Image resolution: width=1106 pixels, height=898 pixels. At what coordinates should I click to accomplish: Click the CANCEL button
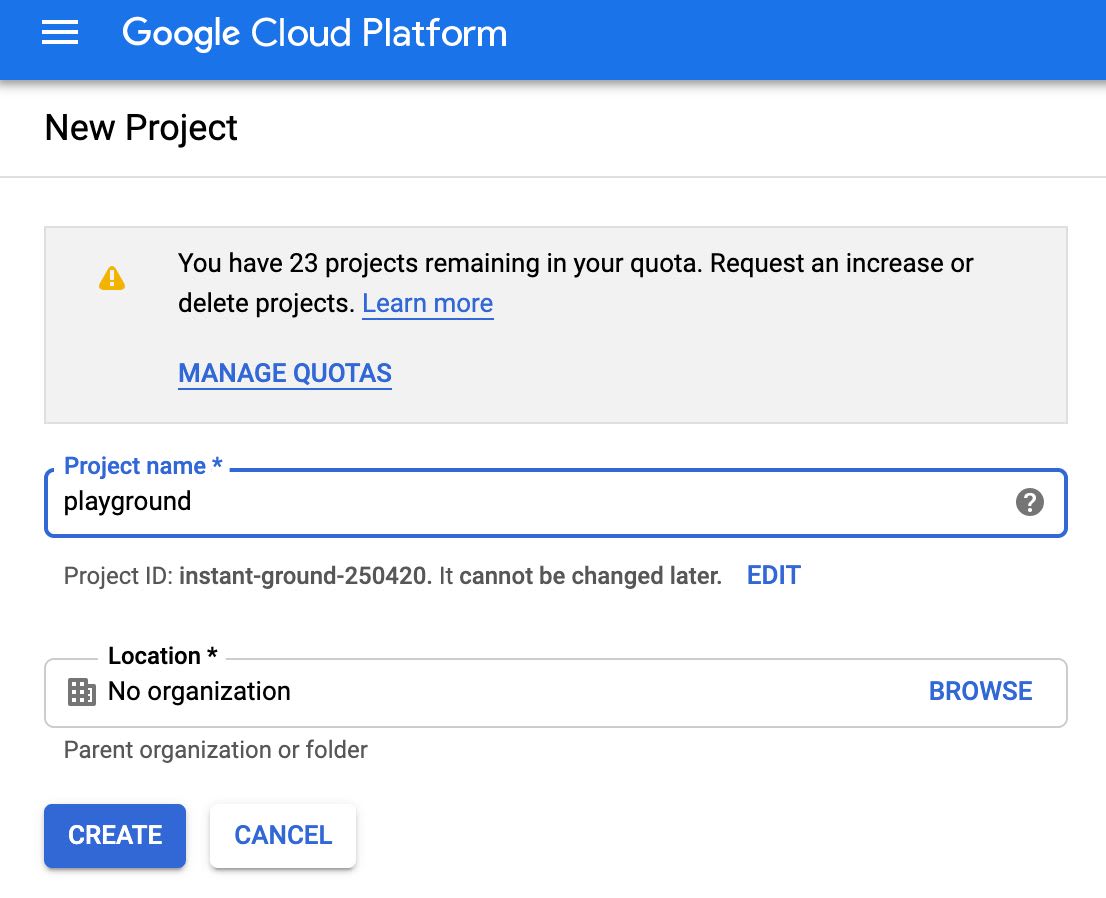[x=283, y=836]
